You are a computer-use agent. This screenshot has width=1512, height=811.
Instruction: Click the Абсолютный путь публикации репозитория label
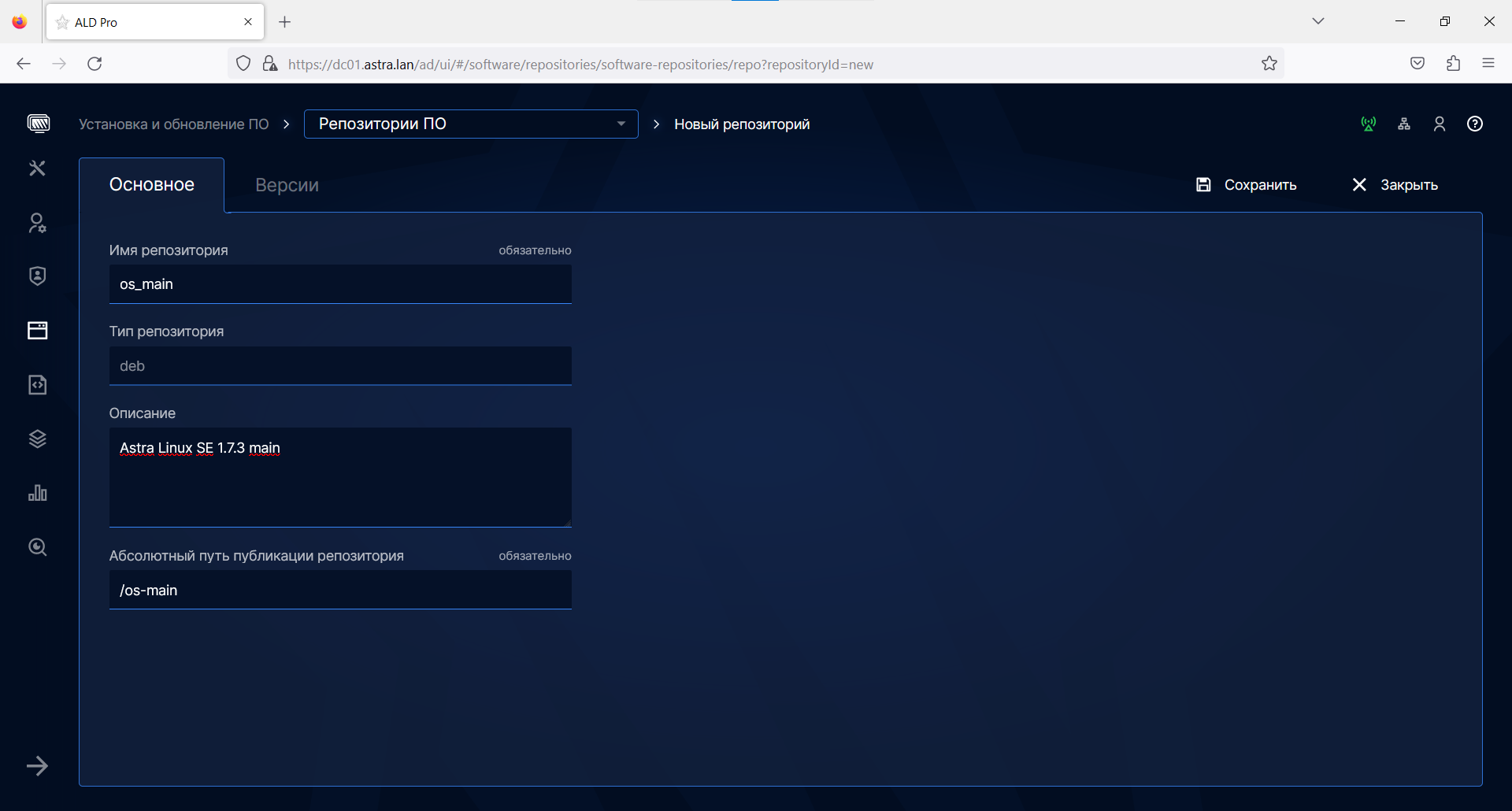pyautogui.click(x=256, y=556)
